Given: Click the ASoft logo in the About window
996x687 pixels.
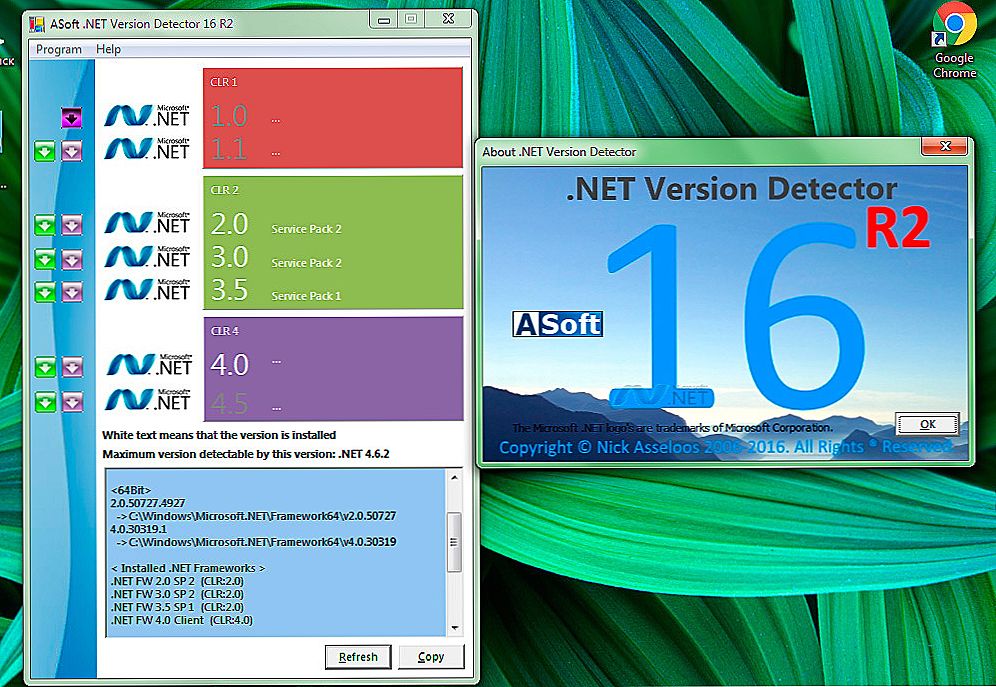Looking at the screenshot, I should click(x=558, y=324).
